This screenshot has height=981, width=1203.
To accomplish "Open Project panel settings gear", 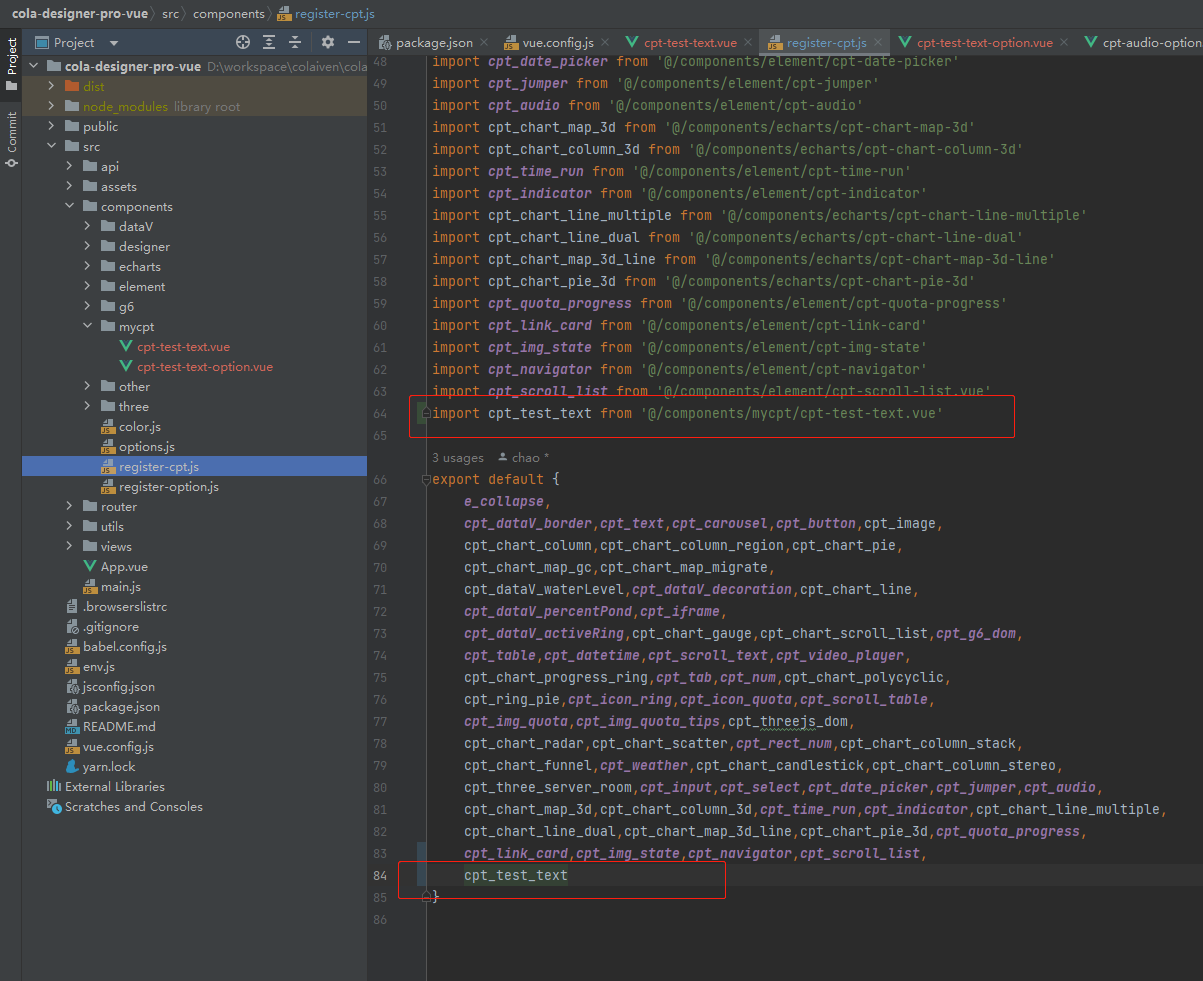I will click(328, 42).
